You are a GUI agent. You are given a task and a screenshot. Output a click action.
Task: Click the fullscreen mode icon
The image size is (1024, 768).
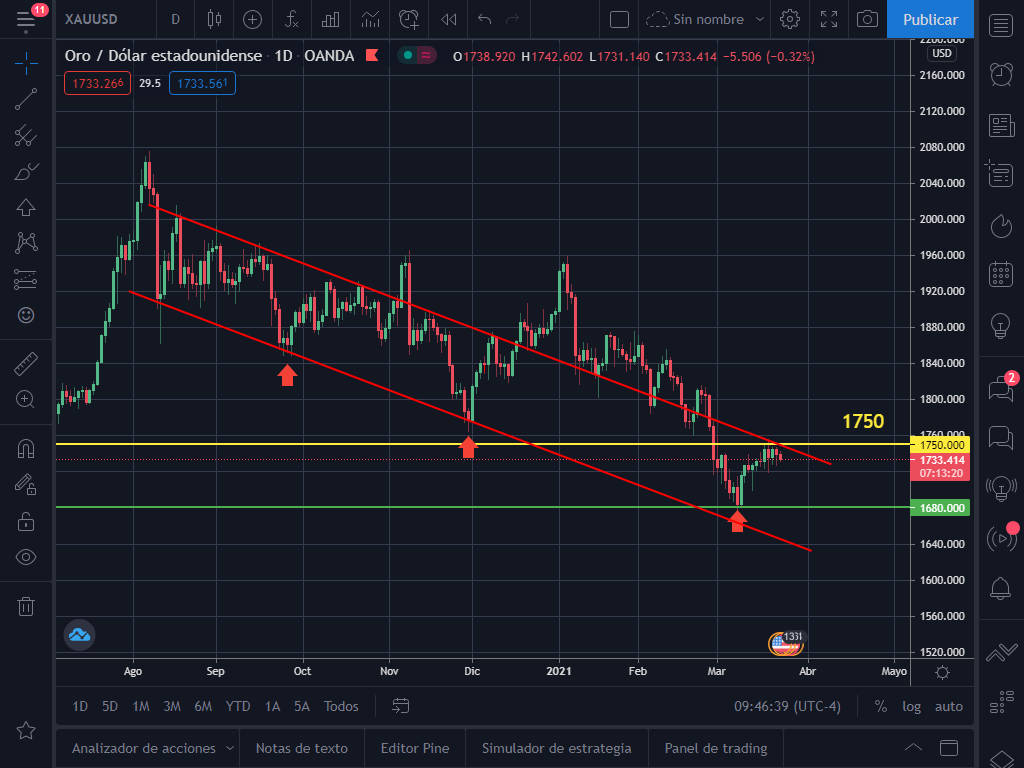[x=829, y=19]
